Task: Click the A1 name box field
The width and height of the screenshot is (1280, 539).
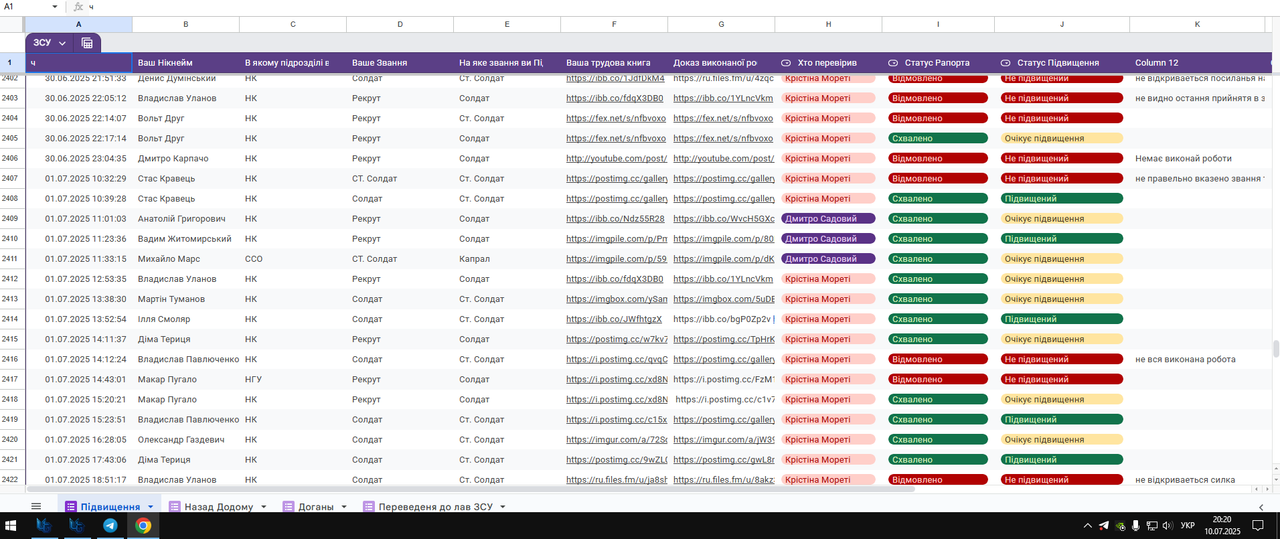Action: coord(25,6)
